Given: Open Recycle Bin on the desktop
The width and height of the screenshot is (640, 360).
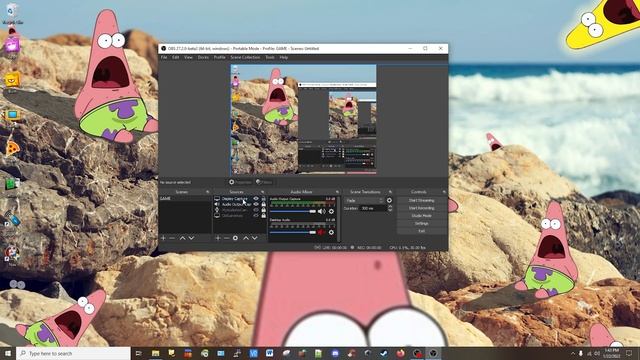Looking at the screenshot, I should pyautogui.click(x=12, y=13).
